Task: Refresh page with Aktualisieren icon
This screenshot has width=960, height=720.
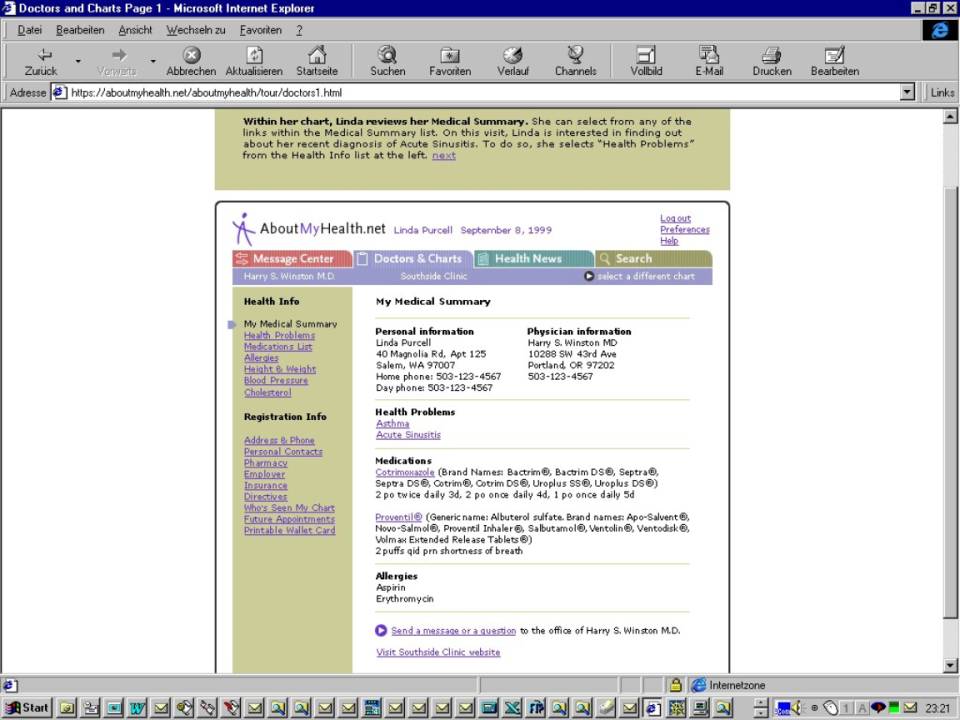Action: click(x=254, y=55)
